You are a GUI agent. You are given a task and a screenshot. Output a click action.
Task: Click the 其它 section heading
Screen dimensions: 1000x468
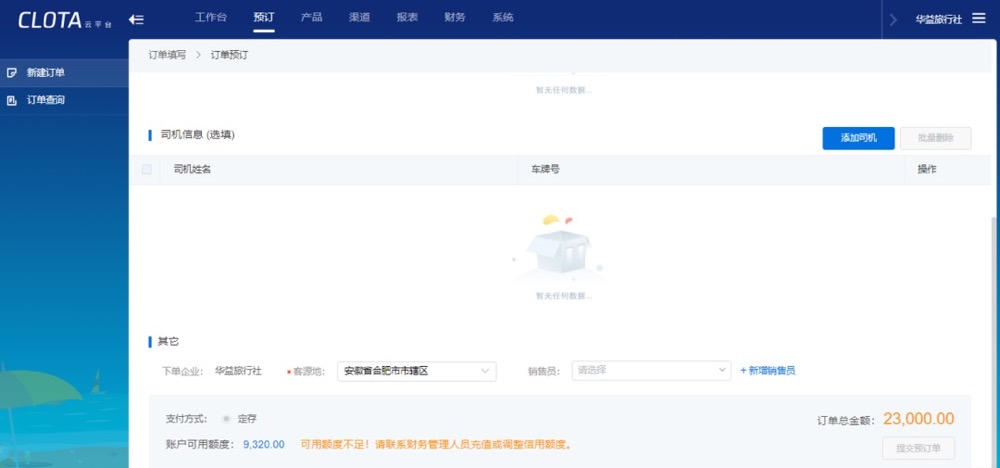[168, 342]
